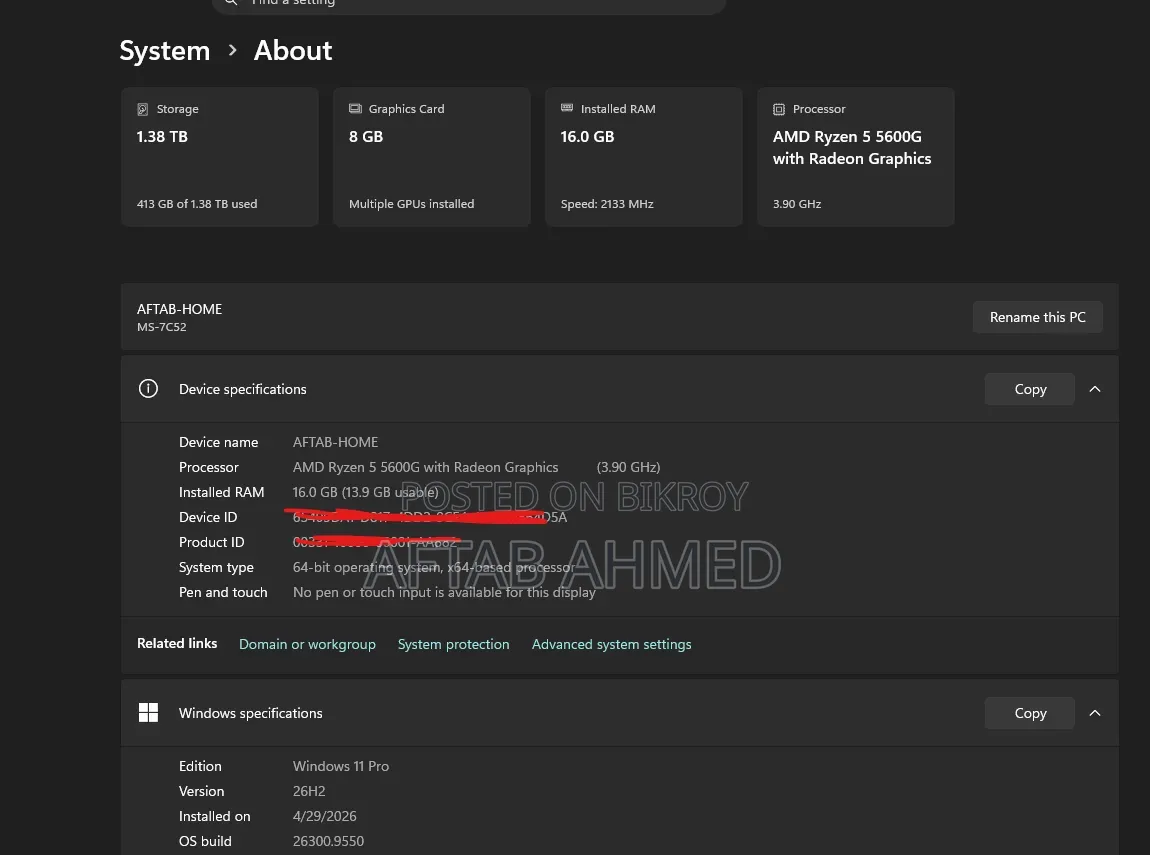The height and width of the screenshot is (855, 1150).
Task: Open Domain or workgroup link
Action: (307, 644)
